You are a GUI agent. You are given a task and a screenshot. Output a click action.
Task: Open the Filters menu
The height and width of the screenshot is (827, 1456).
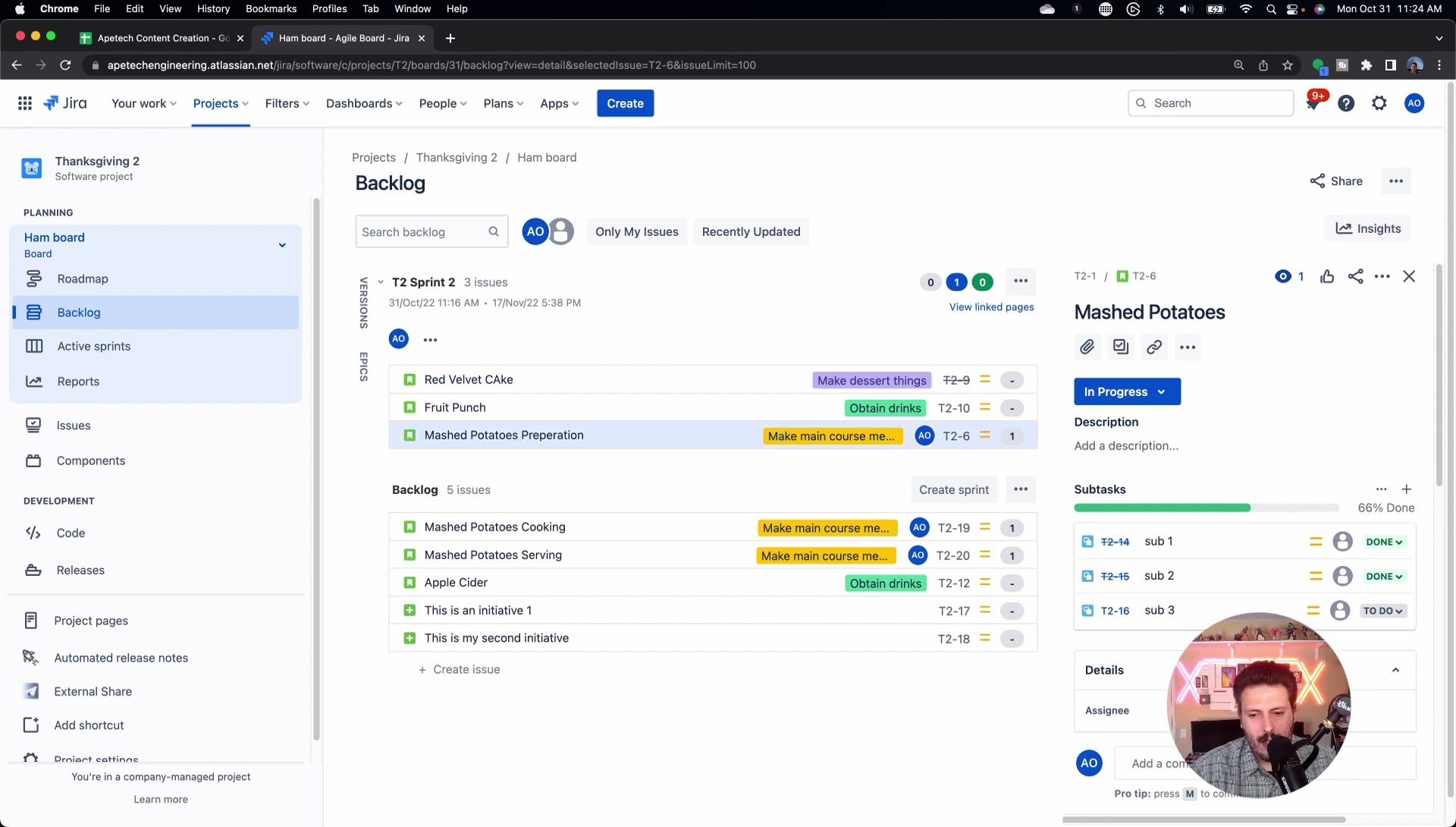[x=287, y=103]
